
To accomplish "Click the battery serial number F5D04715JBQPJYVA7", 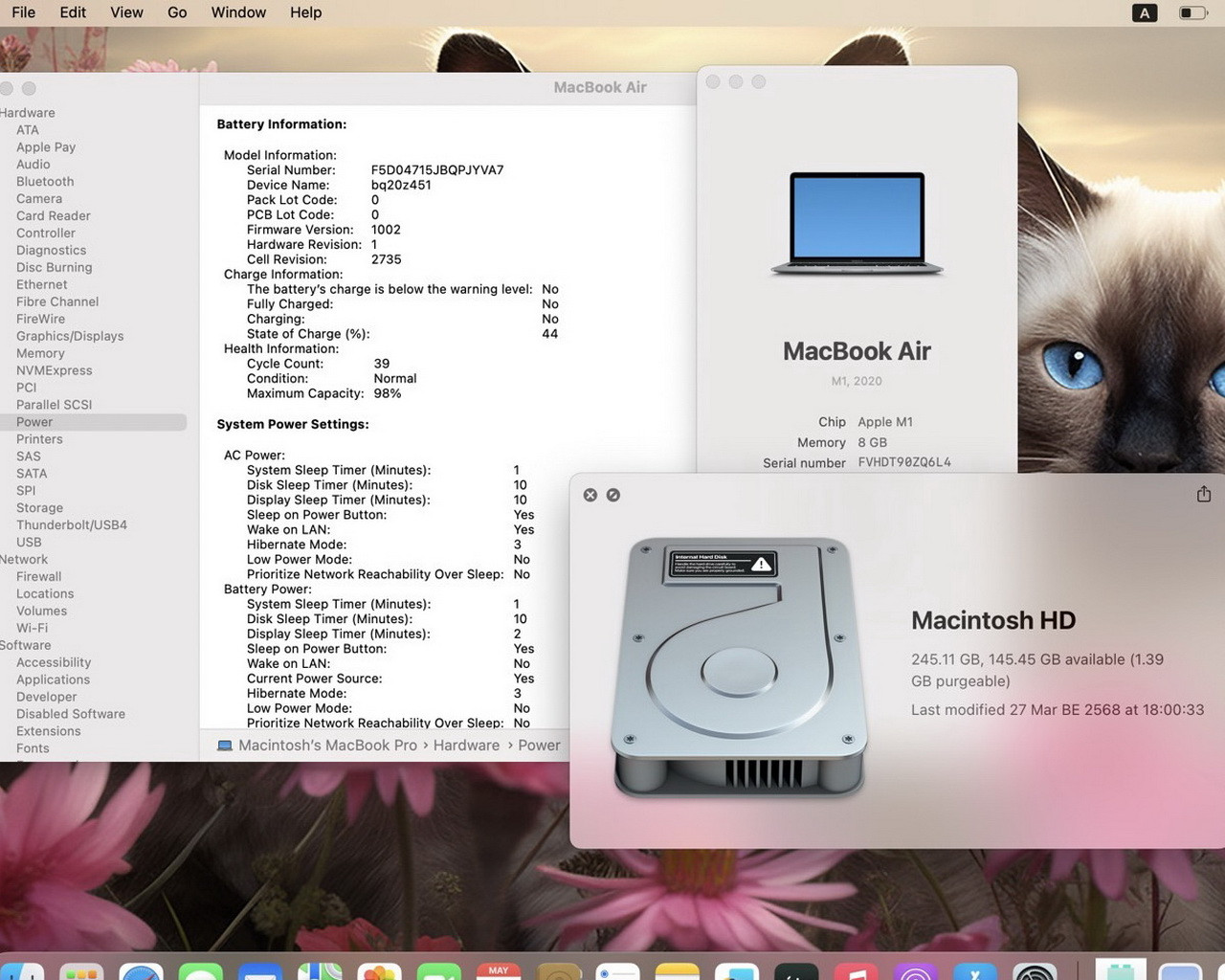I will coord(437,170).
